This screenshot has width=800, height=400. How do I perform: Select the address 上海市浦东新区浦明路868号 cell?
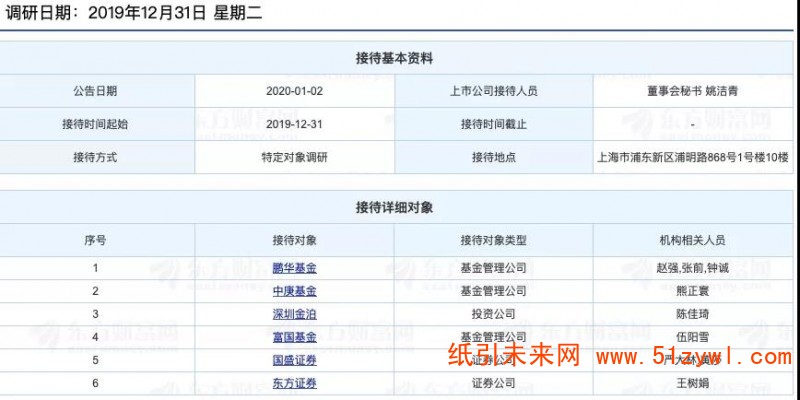(693, 158)
